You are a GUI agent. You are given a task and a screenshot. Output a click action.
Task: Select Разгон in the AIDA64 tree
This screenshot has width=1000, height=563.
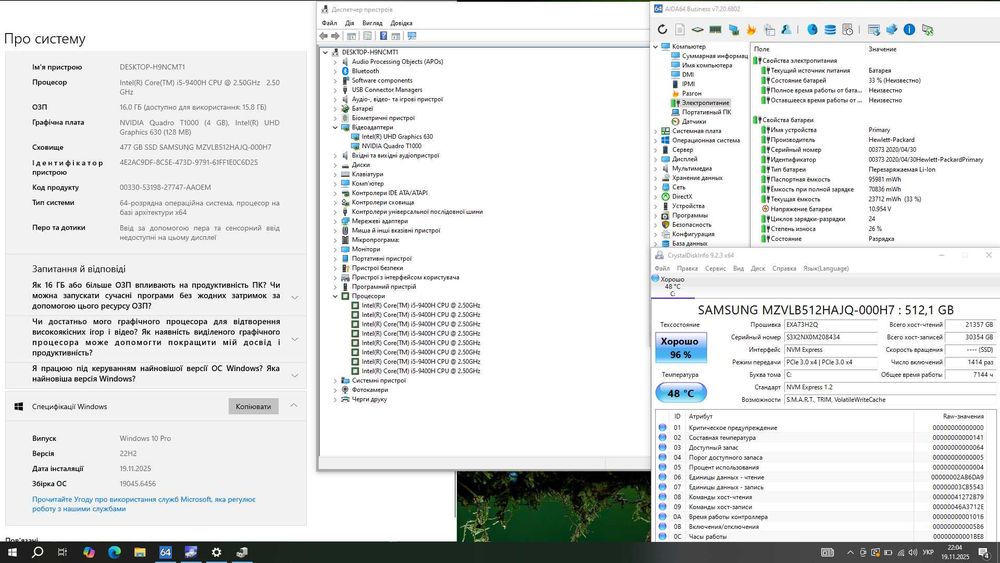tap(691, 93)
